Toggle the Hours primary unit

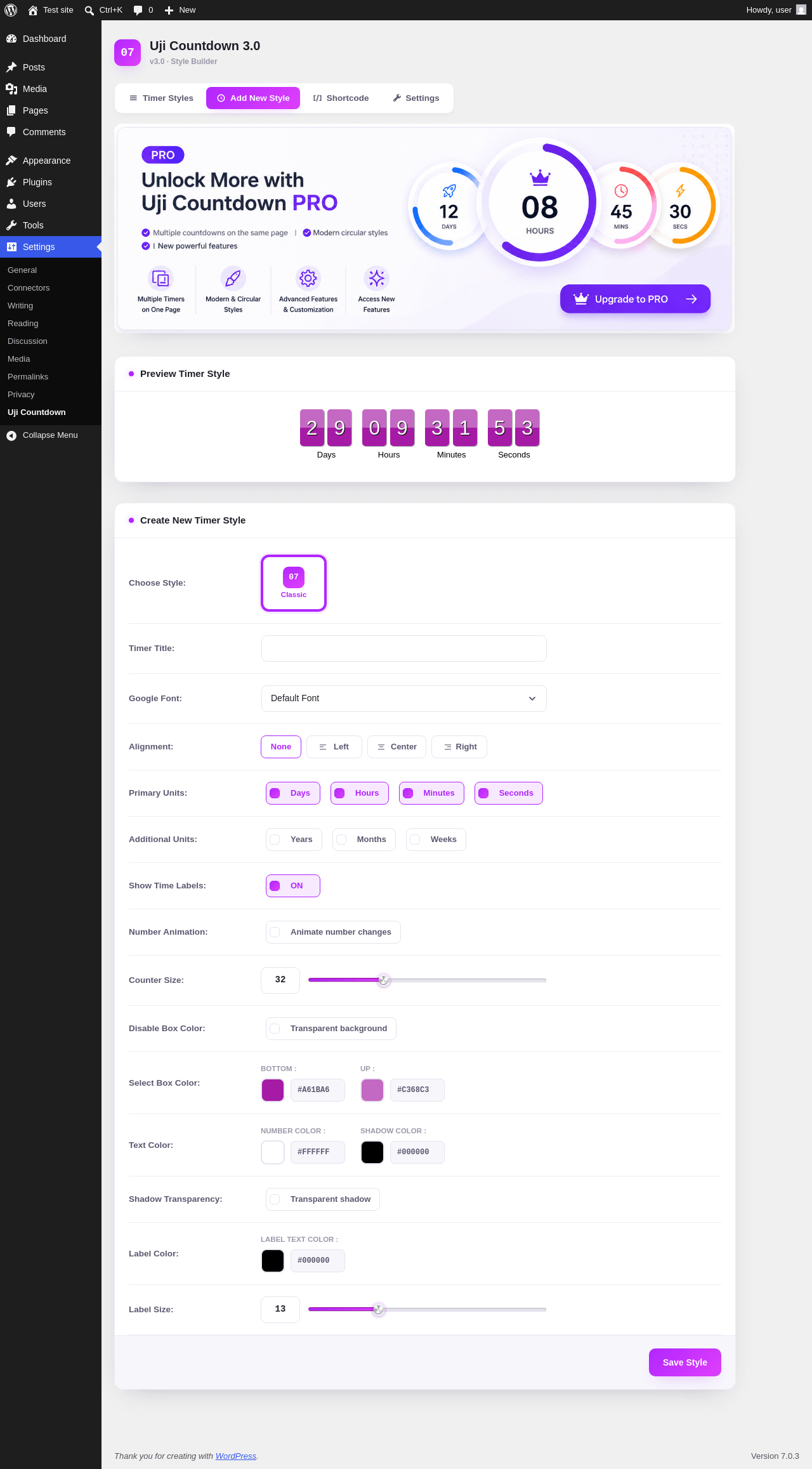(360, 793)
